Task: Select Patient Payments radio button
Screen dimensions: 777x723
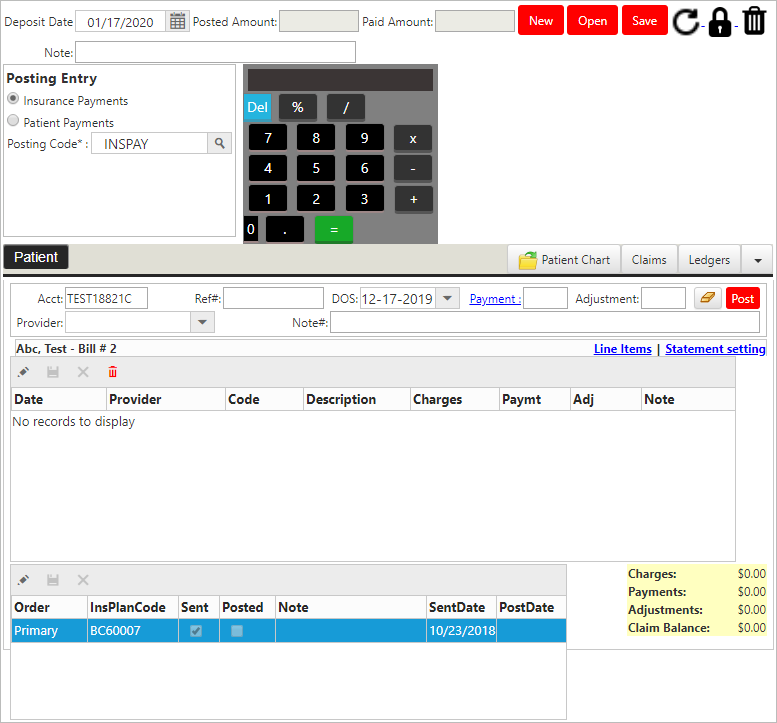Action: click(x=13, y=120)
